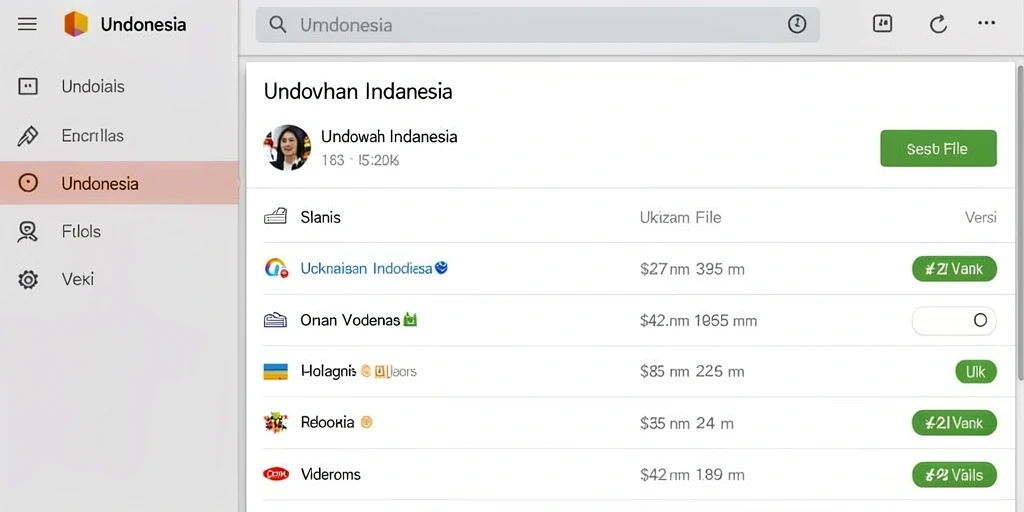The width and height of the screenshot is (1024, 512).
Task: Open the three-dots more options menu
Action: click(x=986, y=23)
